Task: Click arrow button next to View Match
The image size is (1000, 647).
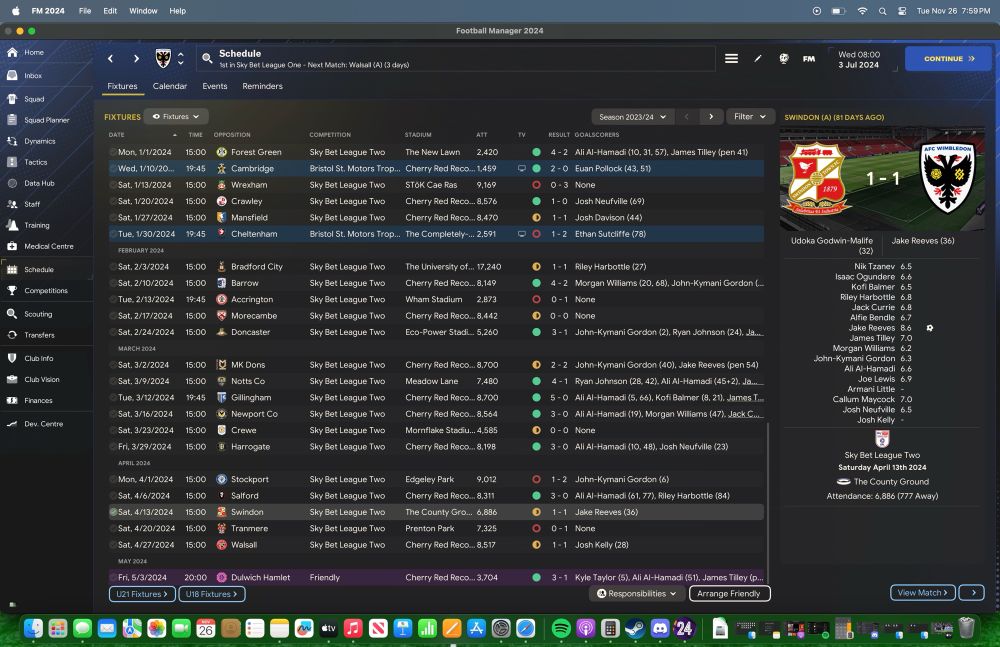Action: [972, 593]
